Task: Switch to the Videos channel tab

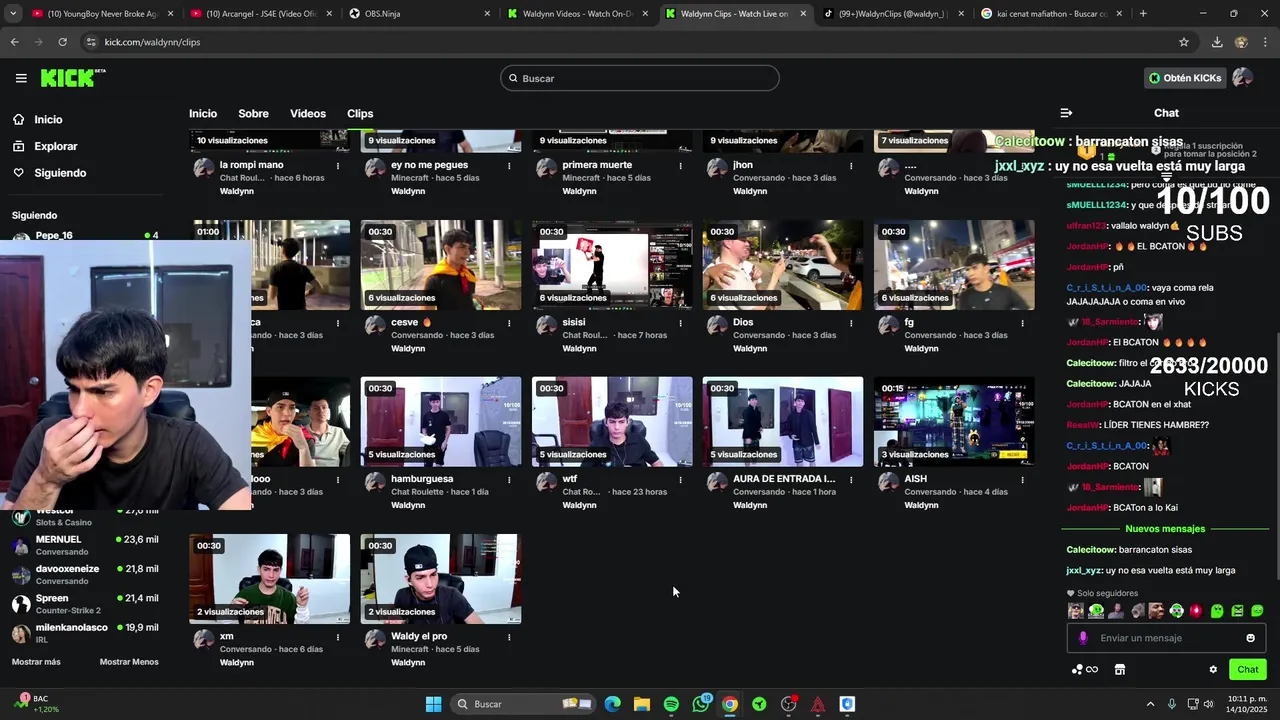Action: click(308, 114)
